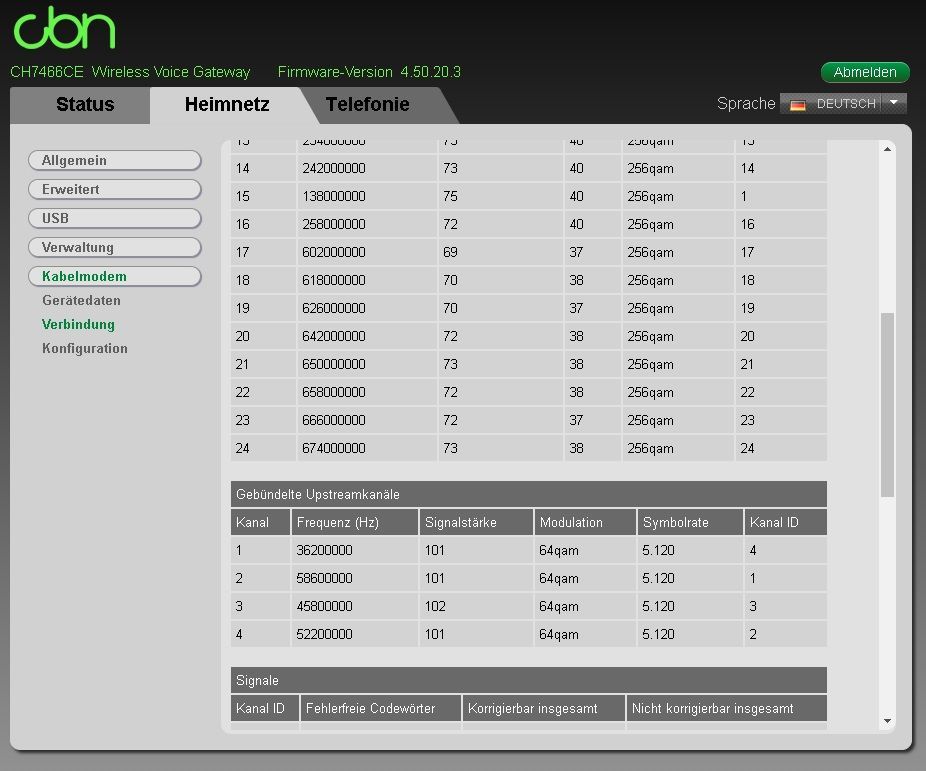Image resolution: width=926 pixels, height=771 pixels.
Task: Click the Gebündelte Upstreamkanäle table header
Action: click(x=529, y=494)
